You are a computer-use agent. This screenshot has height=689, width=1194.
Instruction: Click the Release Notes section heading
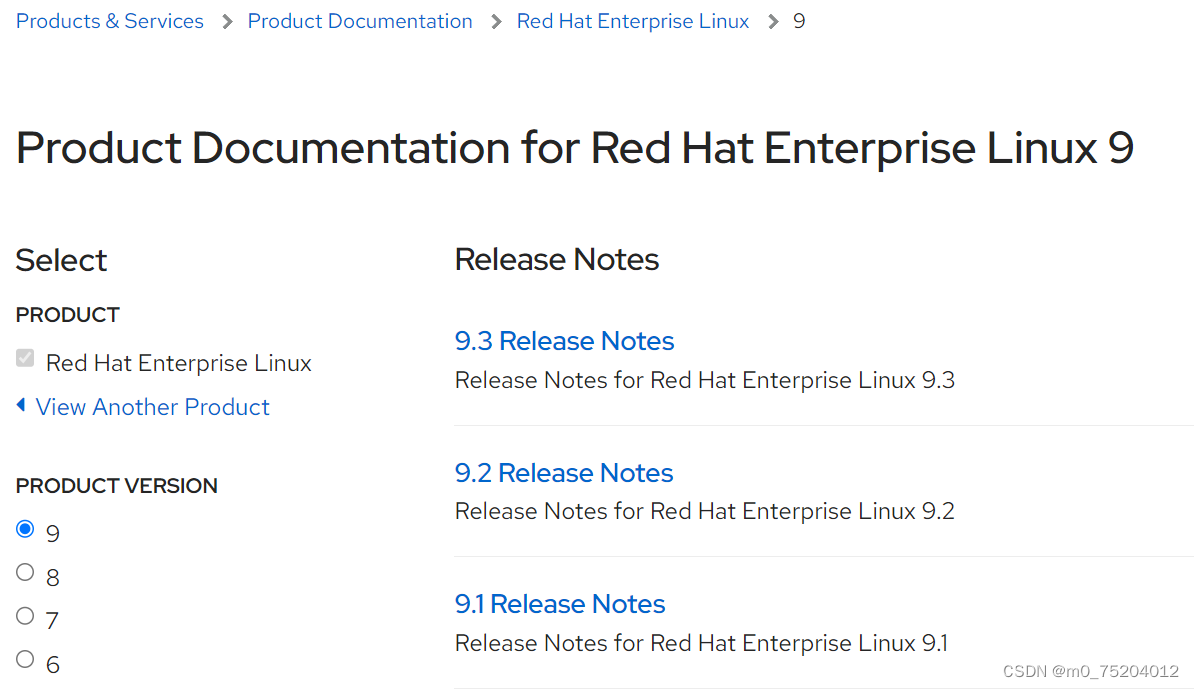557,259
